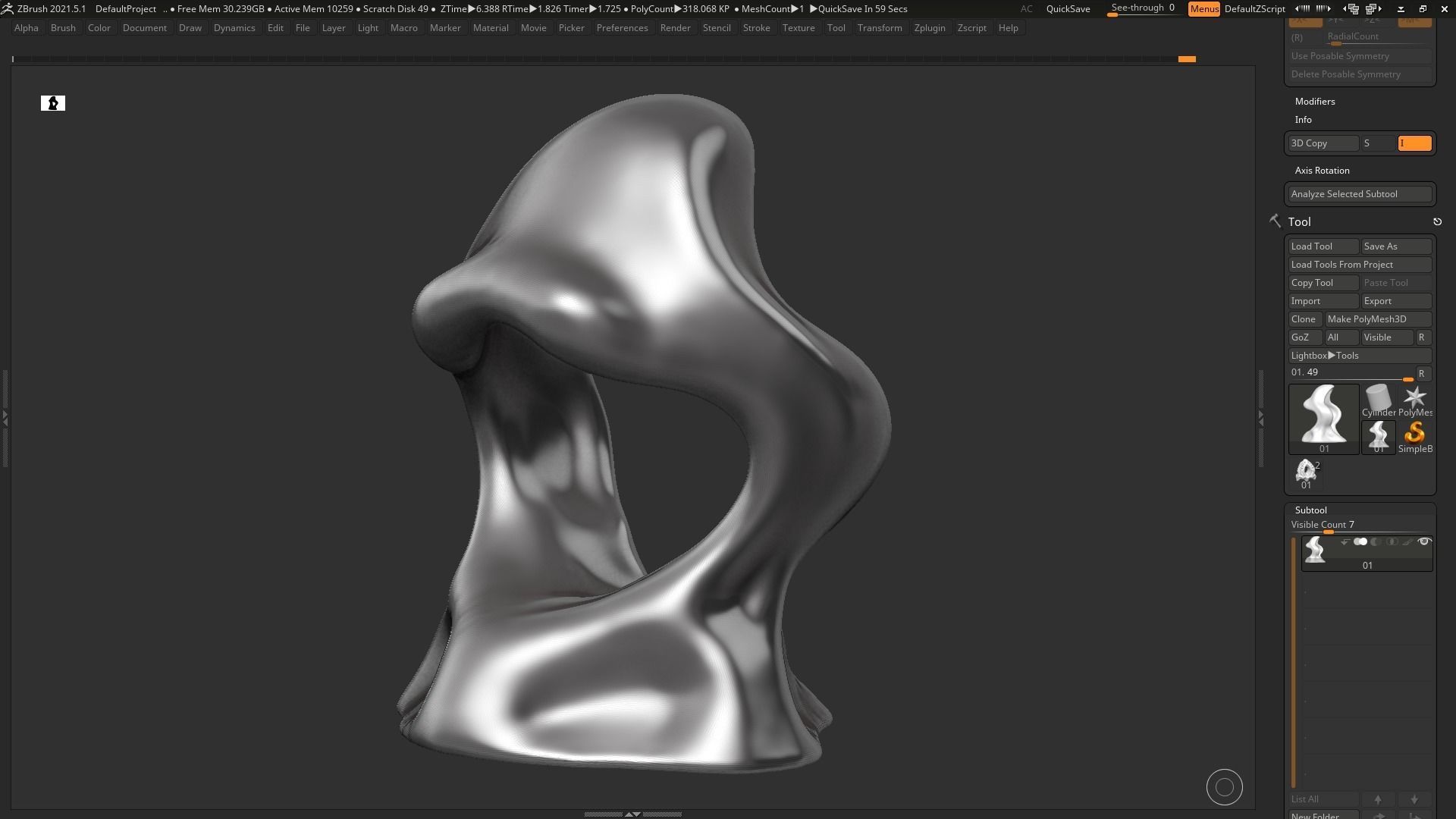Pick the ring-shaped 01 tool marked 2
Screen dimensions: 1456x819
pyautogui.click(x=1307, y=473)
